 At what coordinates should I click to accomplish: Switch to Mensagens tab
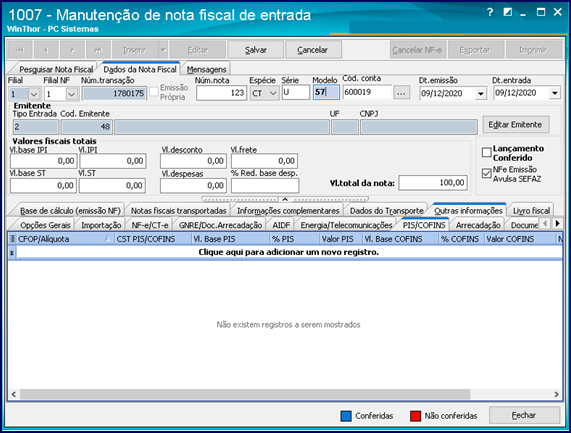pyautogui.click(x=206, y=69)
